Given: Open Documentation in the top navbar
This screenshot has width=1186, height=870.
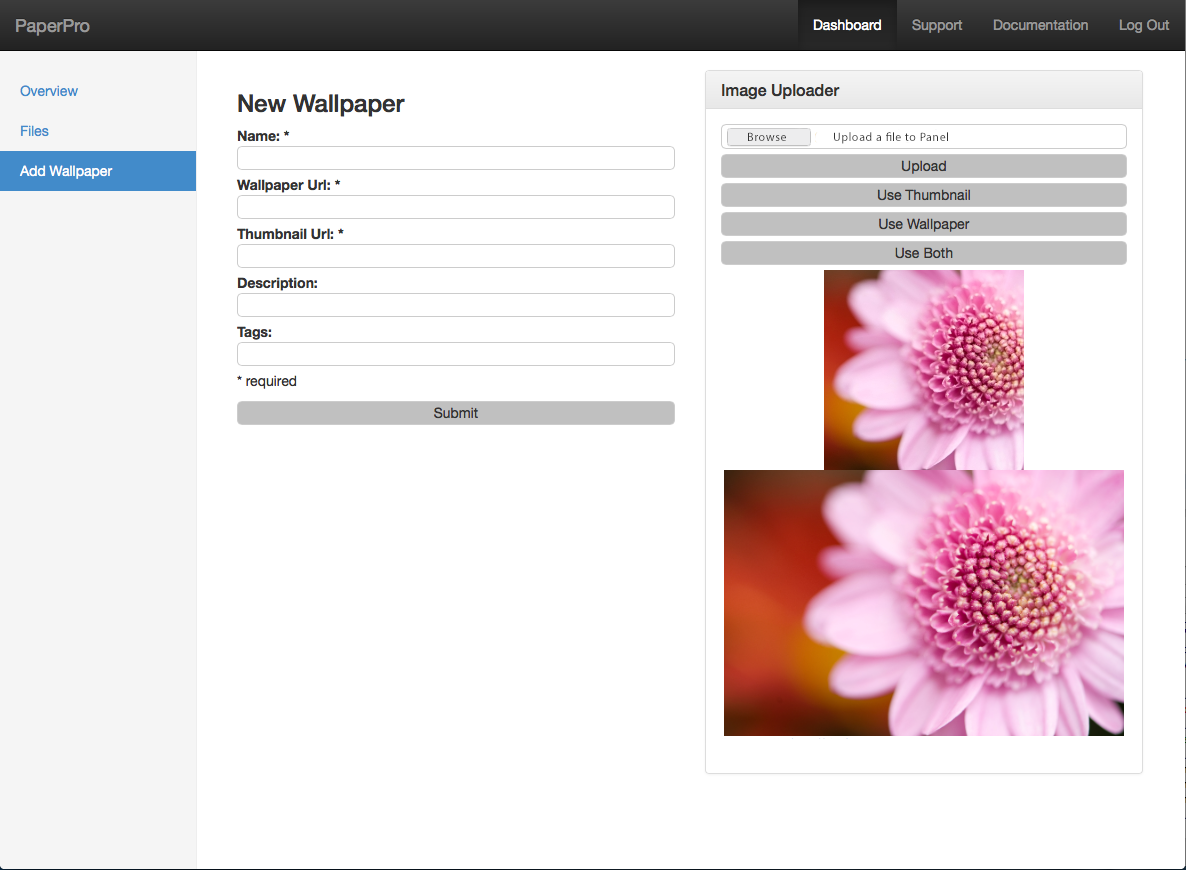Looking at the screenshot, I should (1040, 26).
